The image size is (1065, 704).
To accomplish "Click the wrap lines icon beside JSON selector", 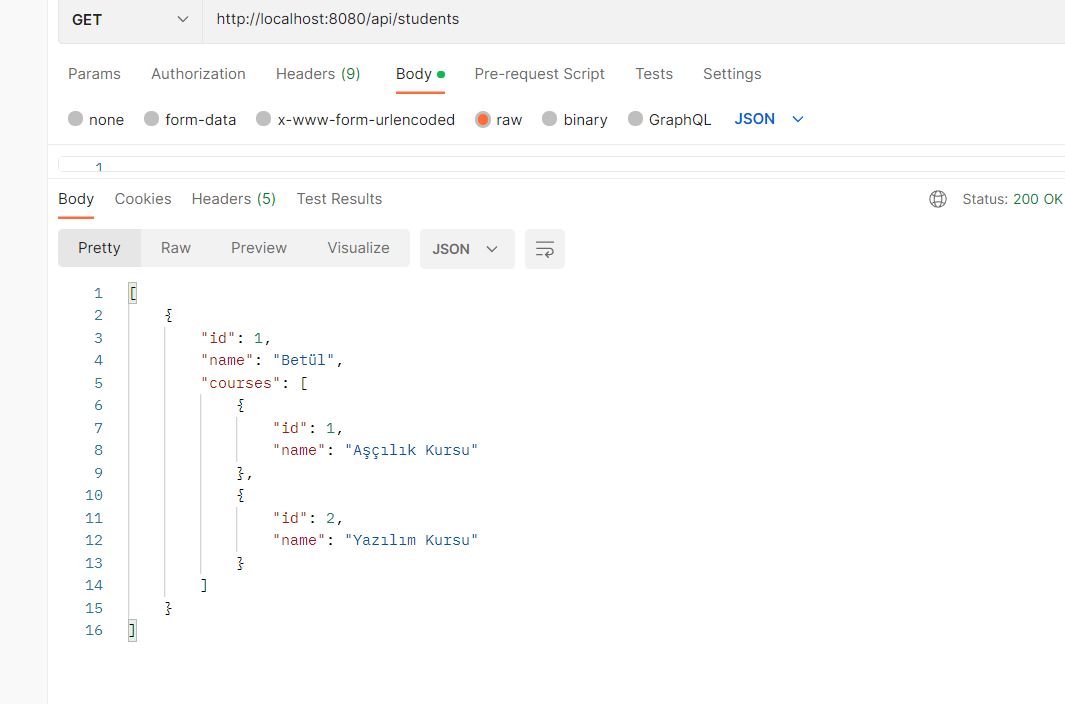I will (544, 248).
